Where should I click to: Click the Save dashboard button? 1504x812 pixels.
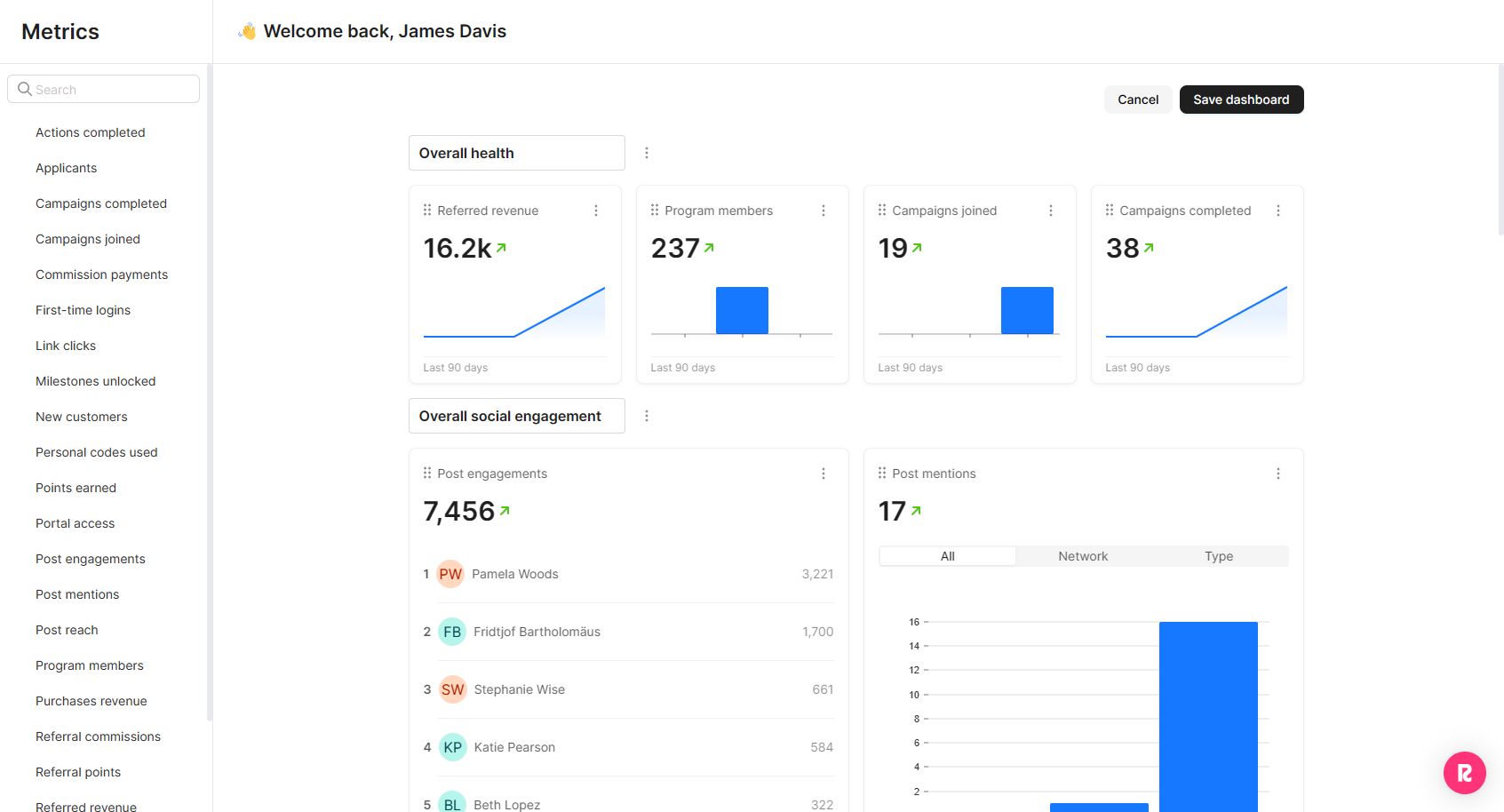click(1241, 100)
